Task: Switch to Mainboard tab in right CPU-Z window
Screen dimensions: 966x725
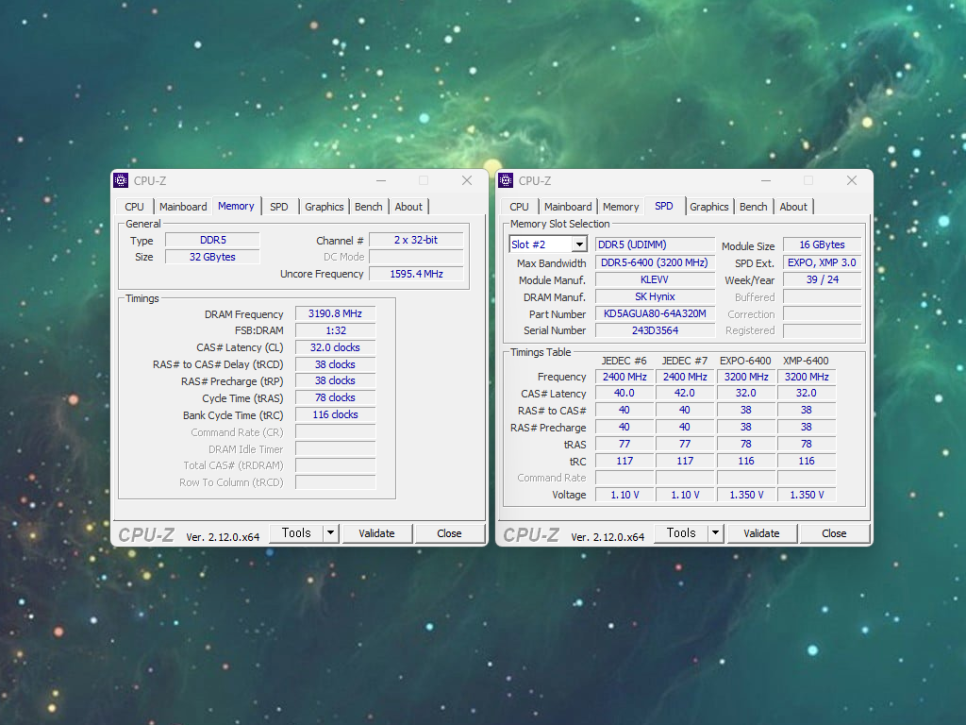Action: click(x=568, y=207)
